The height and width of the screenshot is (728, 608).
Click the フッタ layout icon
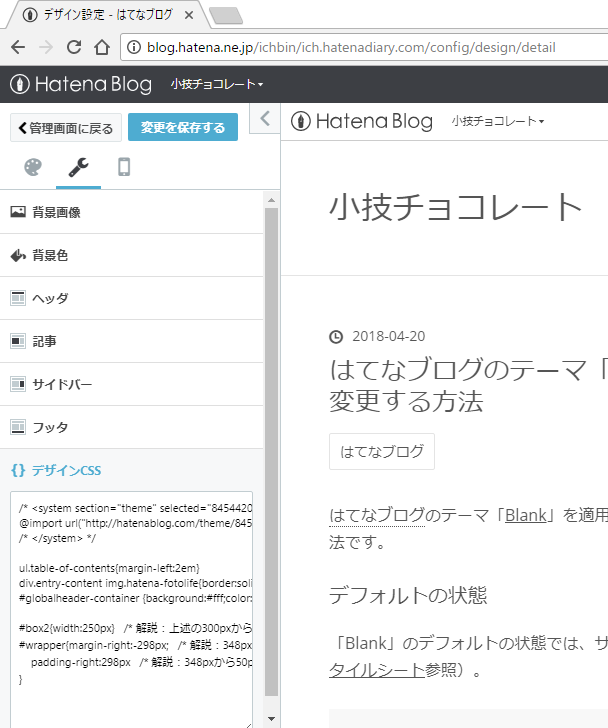[x=18, y=427]
